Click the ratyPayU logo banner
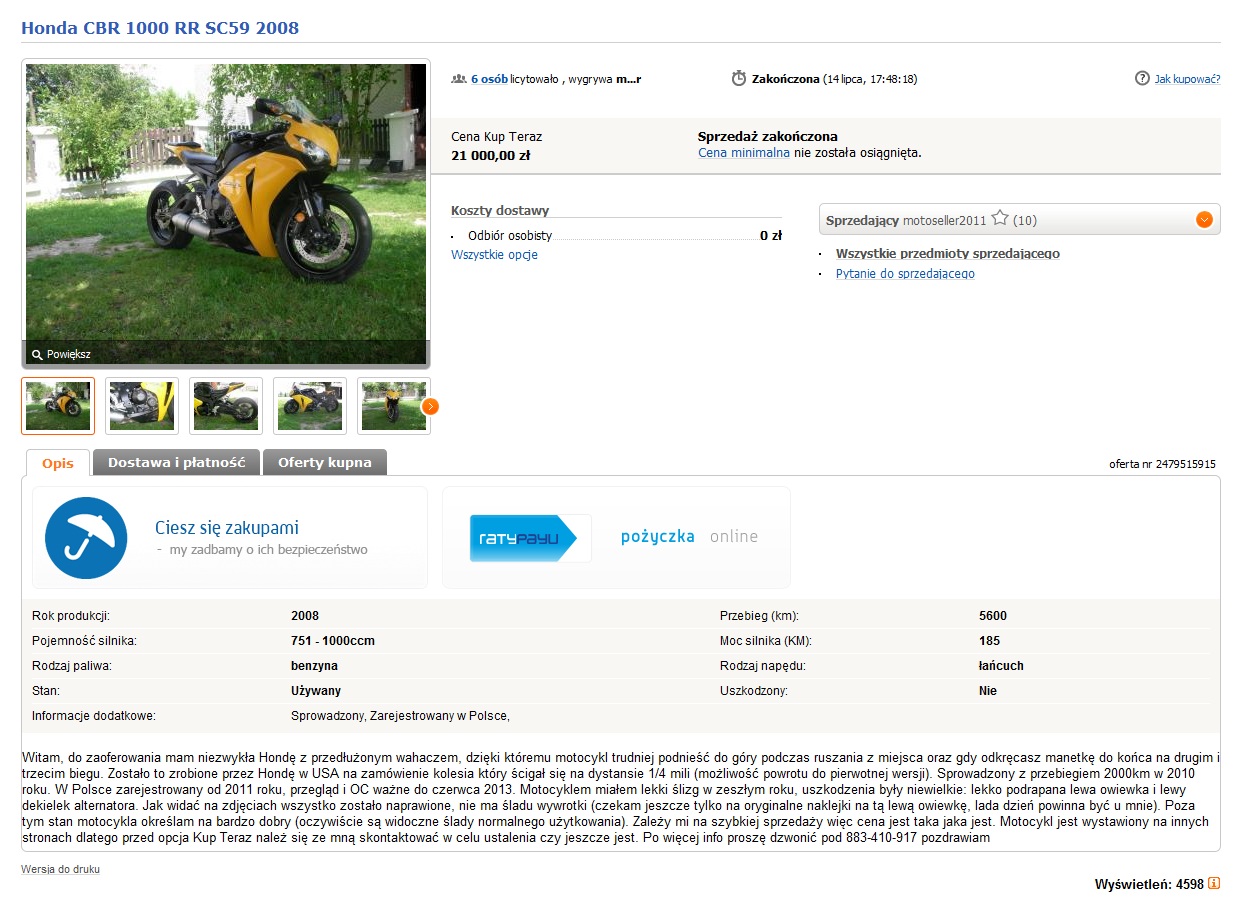 [531, 538]
